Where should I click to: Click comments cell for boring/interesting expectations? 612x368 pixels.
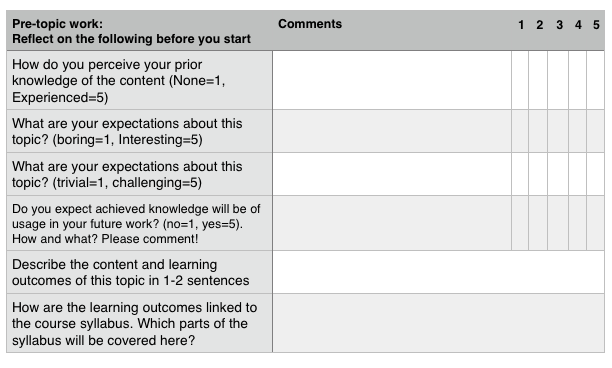(x=392, y=131)
